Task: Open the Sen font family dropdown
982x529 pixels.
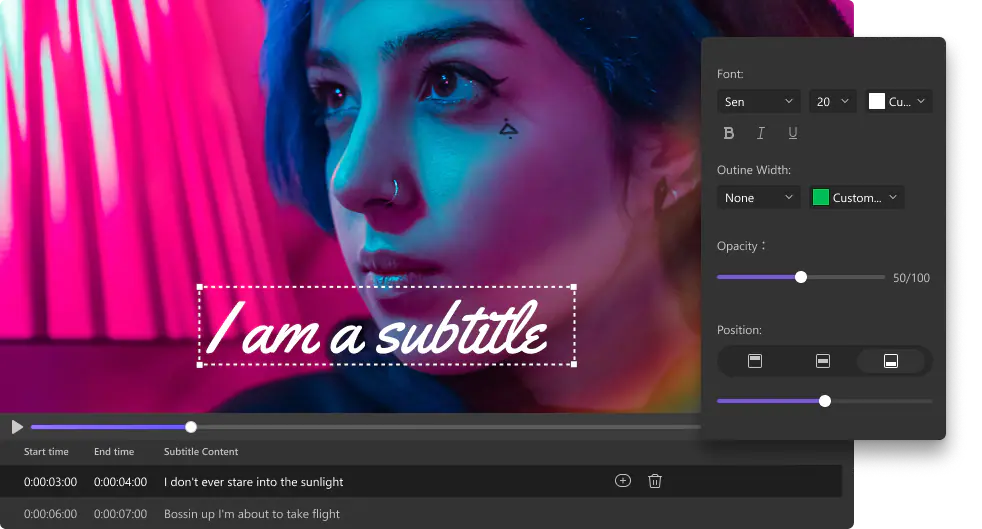Action: (758, 101)
